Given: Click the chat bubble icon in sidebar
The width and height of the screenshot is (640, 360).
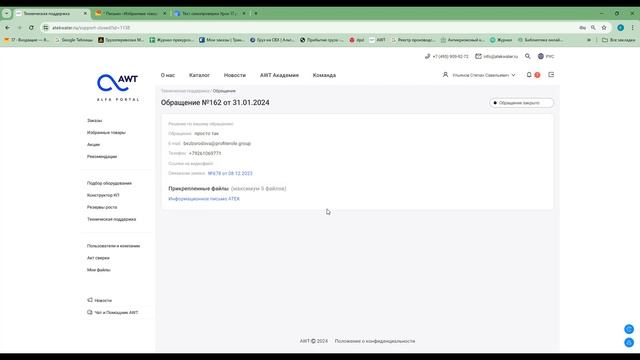Looking at the screenshot, I should [90, 312].
